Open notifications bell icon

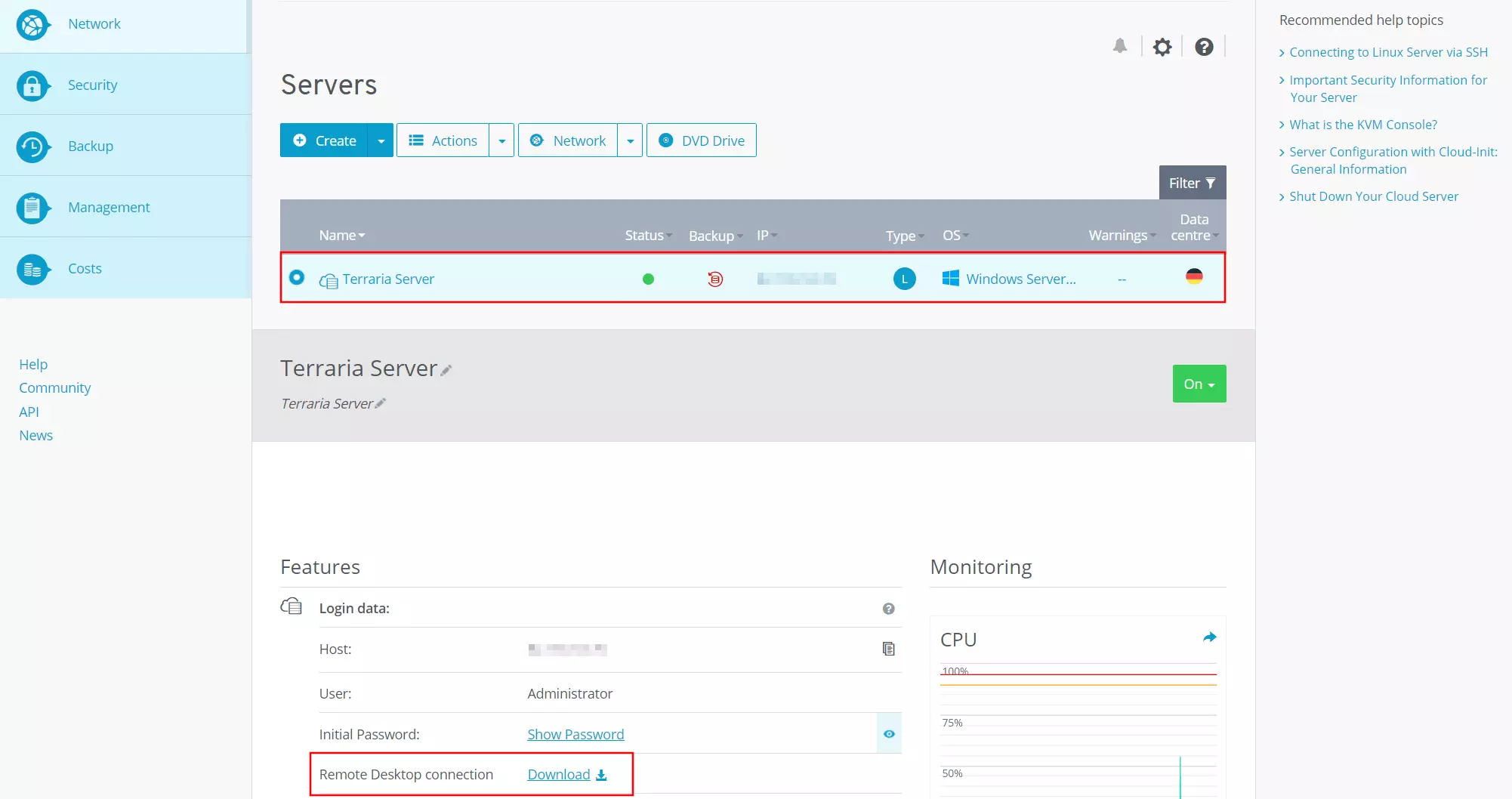[x=1120, y=46]
